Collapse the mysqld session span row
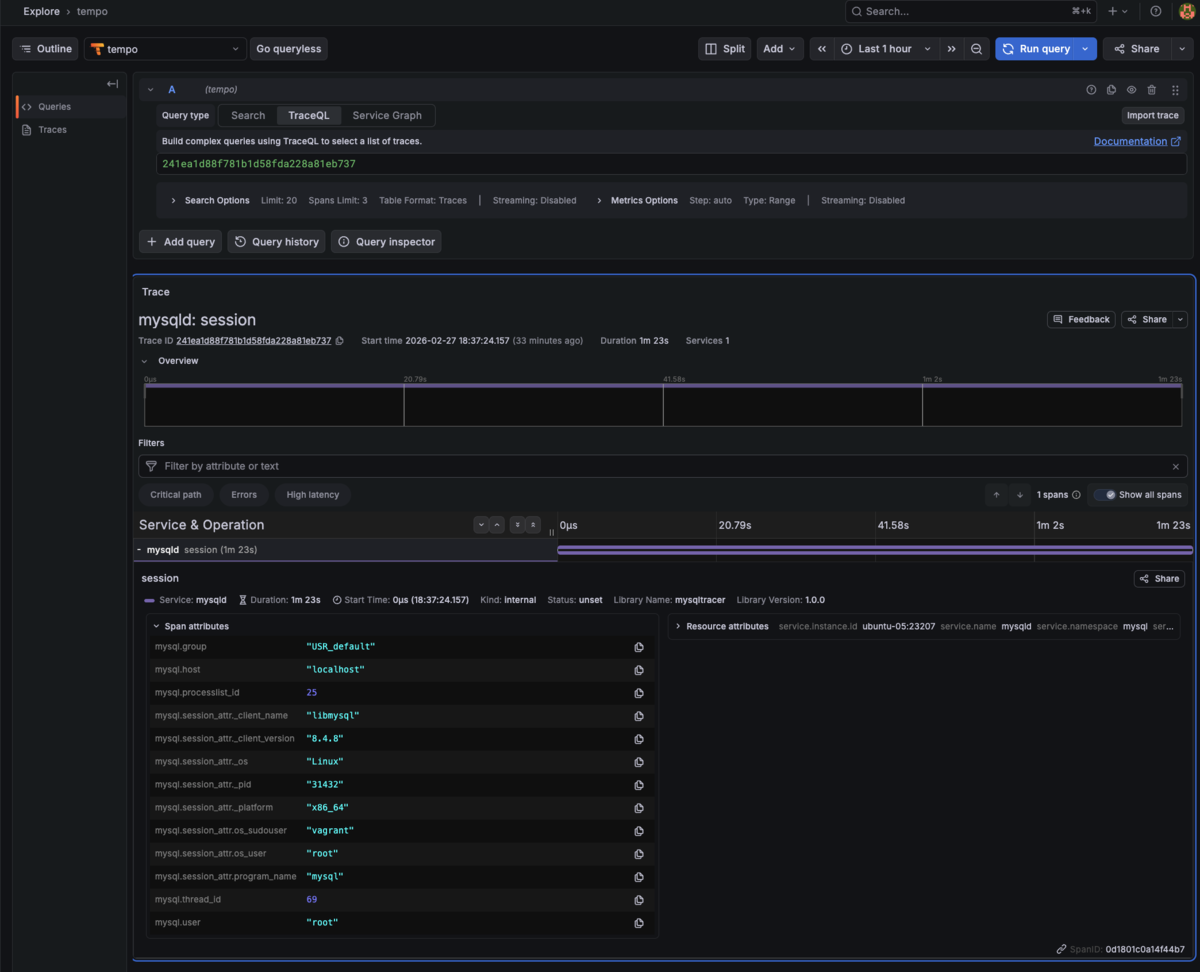Image resolution: width=1200 pixels, height=972 pixels. [139, 550]
